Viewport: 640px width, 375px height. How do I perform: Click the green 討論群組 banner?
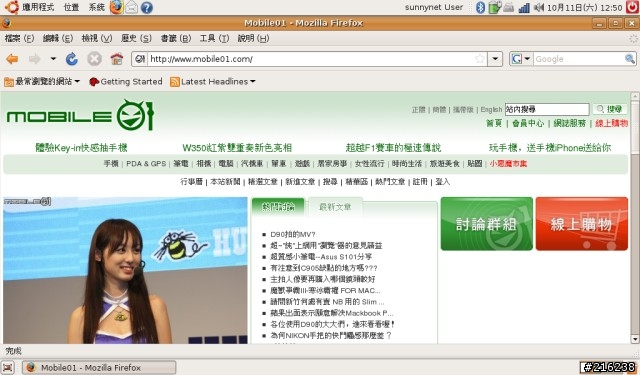[x=487, y=224]
